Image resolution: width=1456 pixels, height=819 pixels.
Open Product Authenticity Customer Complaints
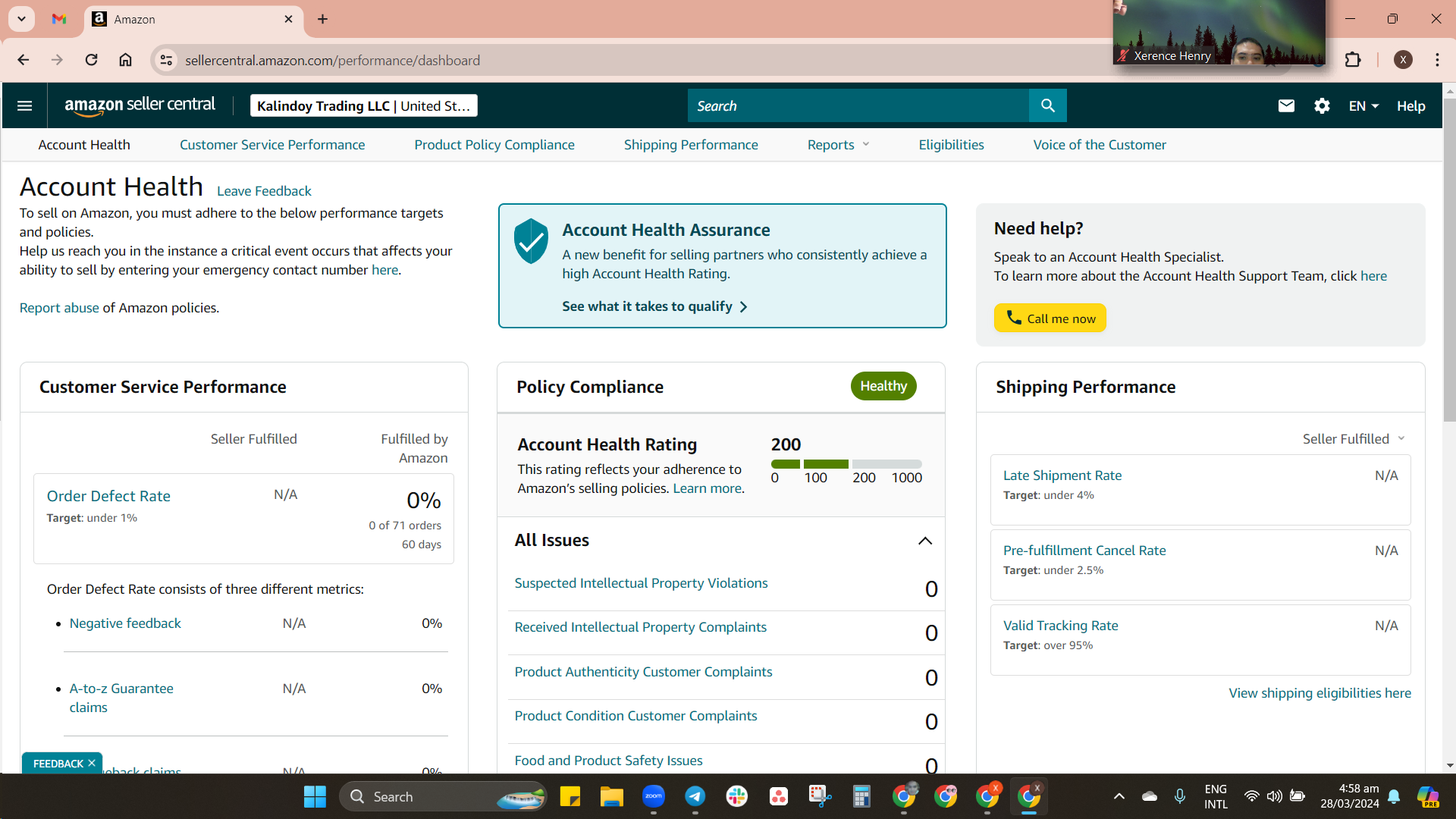tap(643, 672)
